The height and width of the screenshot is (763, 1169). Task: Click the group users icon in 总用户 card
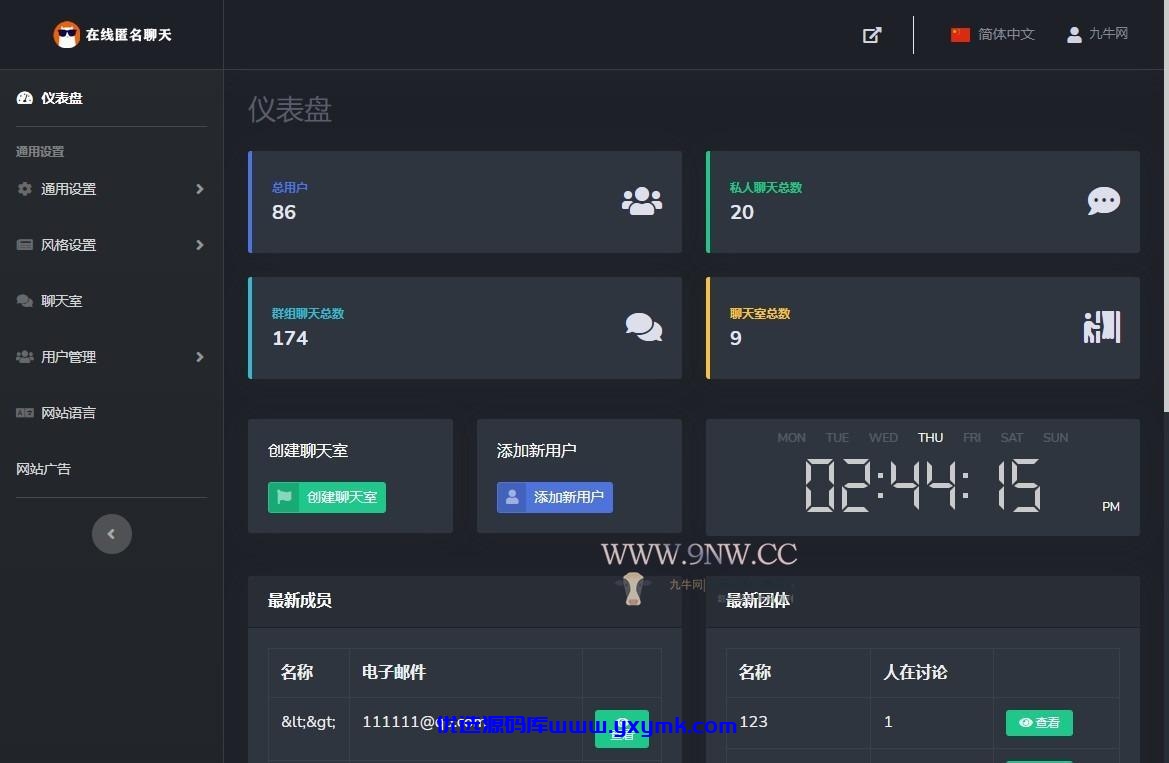642,201
